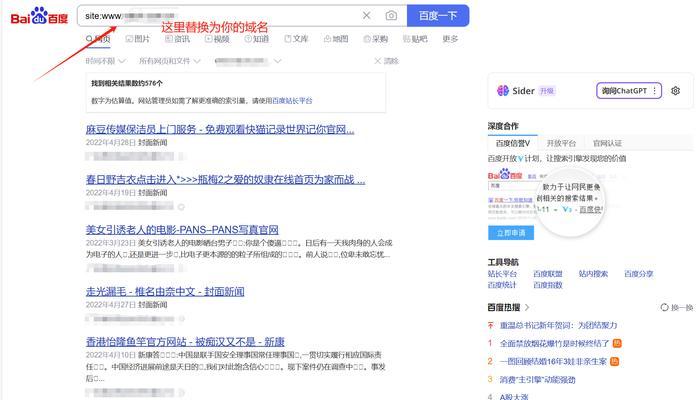
Task: Click the 立即申请 button
Action: click(511, 233)
